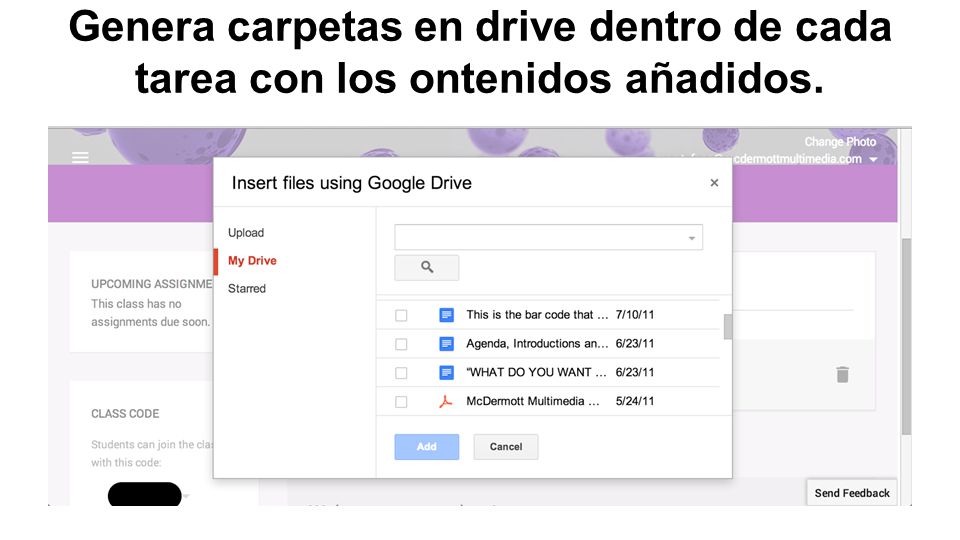Check the box for 'McDermott Multimedia'

click(401, 402)
